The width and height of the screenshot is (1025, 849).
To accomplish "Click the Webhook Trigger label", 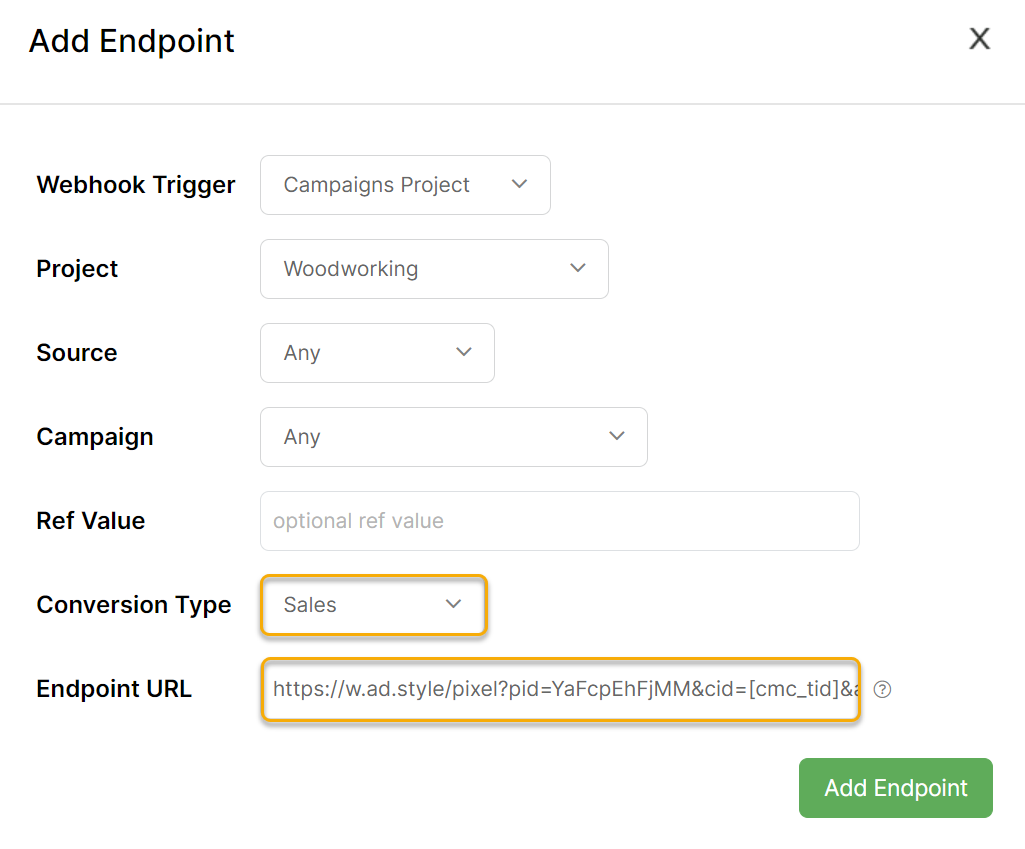I will (136, 185).
